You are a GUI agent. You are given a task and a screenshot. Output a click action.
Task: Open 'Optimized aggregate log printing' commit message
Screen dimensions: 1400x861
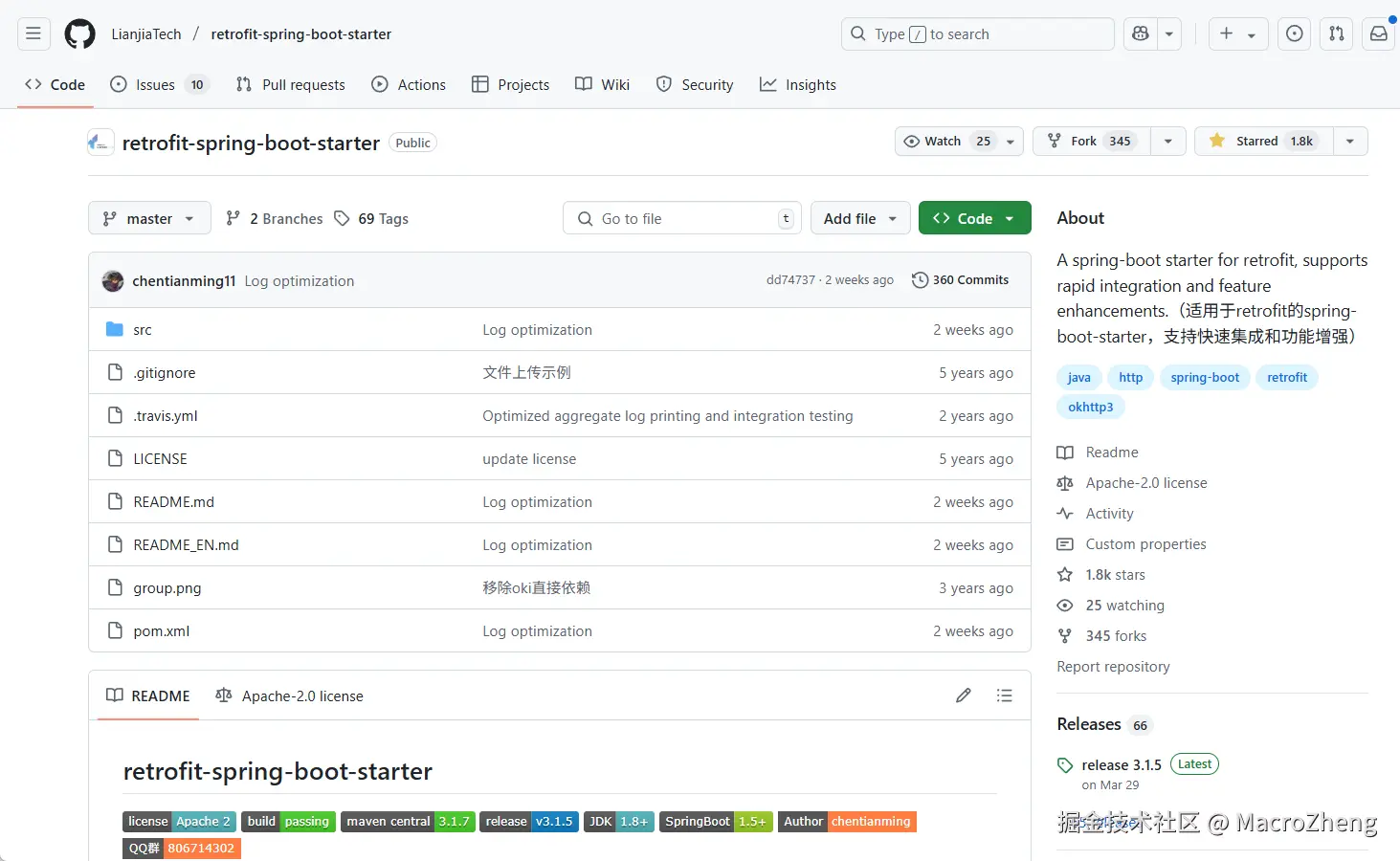(668, 415)
